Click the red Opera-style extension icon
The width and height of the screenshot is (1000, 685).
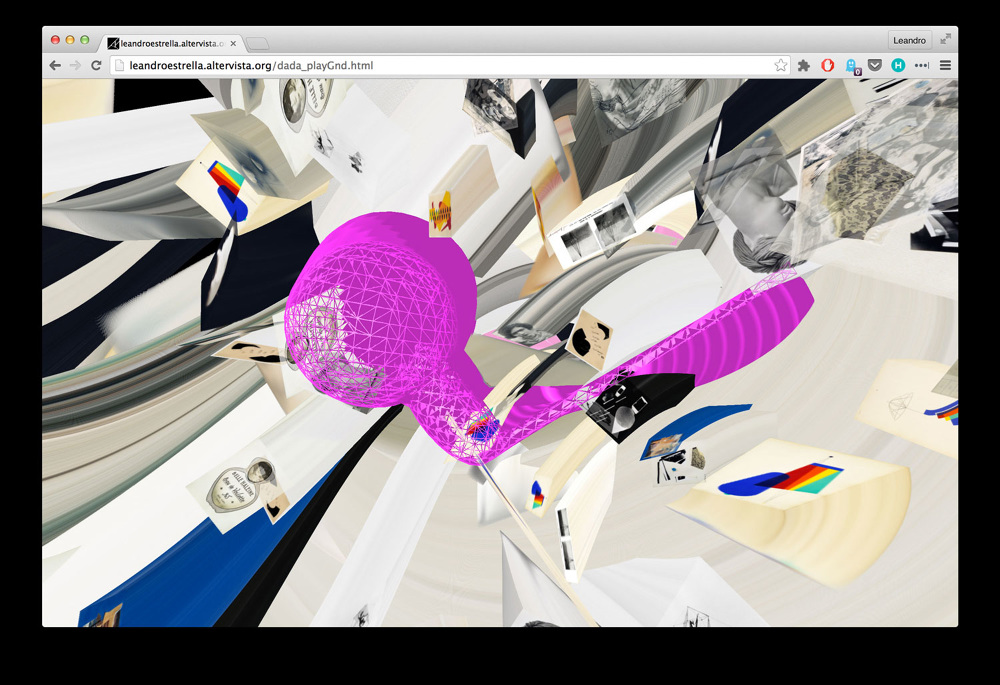click(x=828, y=65)
